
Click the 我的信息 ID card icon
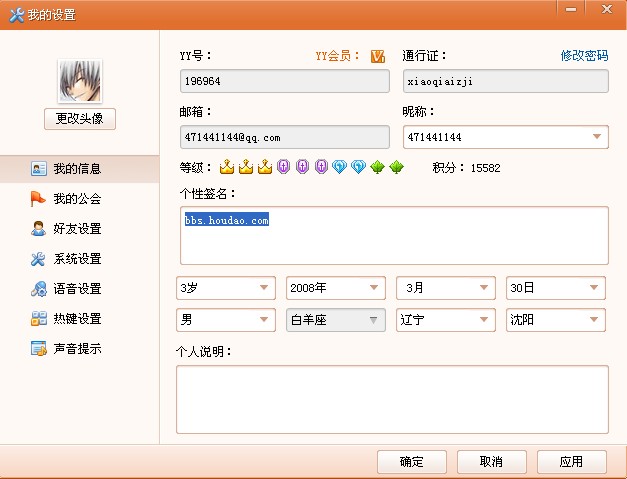38,169
